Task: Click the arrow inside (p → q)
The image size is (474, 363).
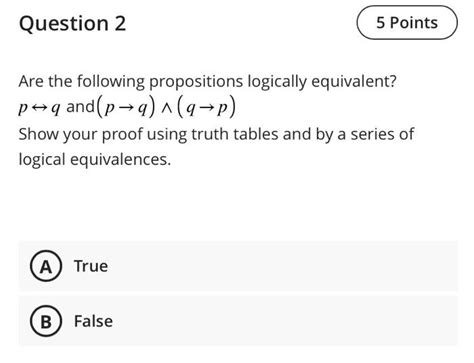Action: [125, 108]
